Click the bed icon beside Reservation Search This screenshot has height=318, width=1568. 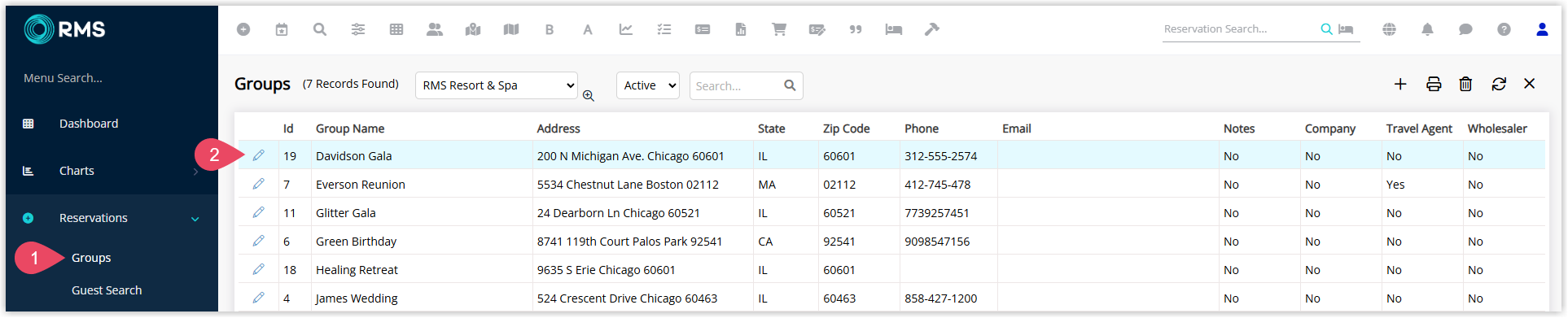pyautogui.click(x=1346, y=29)
